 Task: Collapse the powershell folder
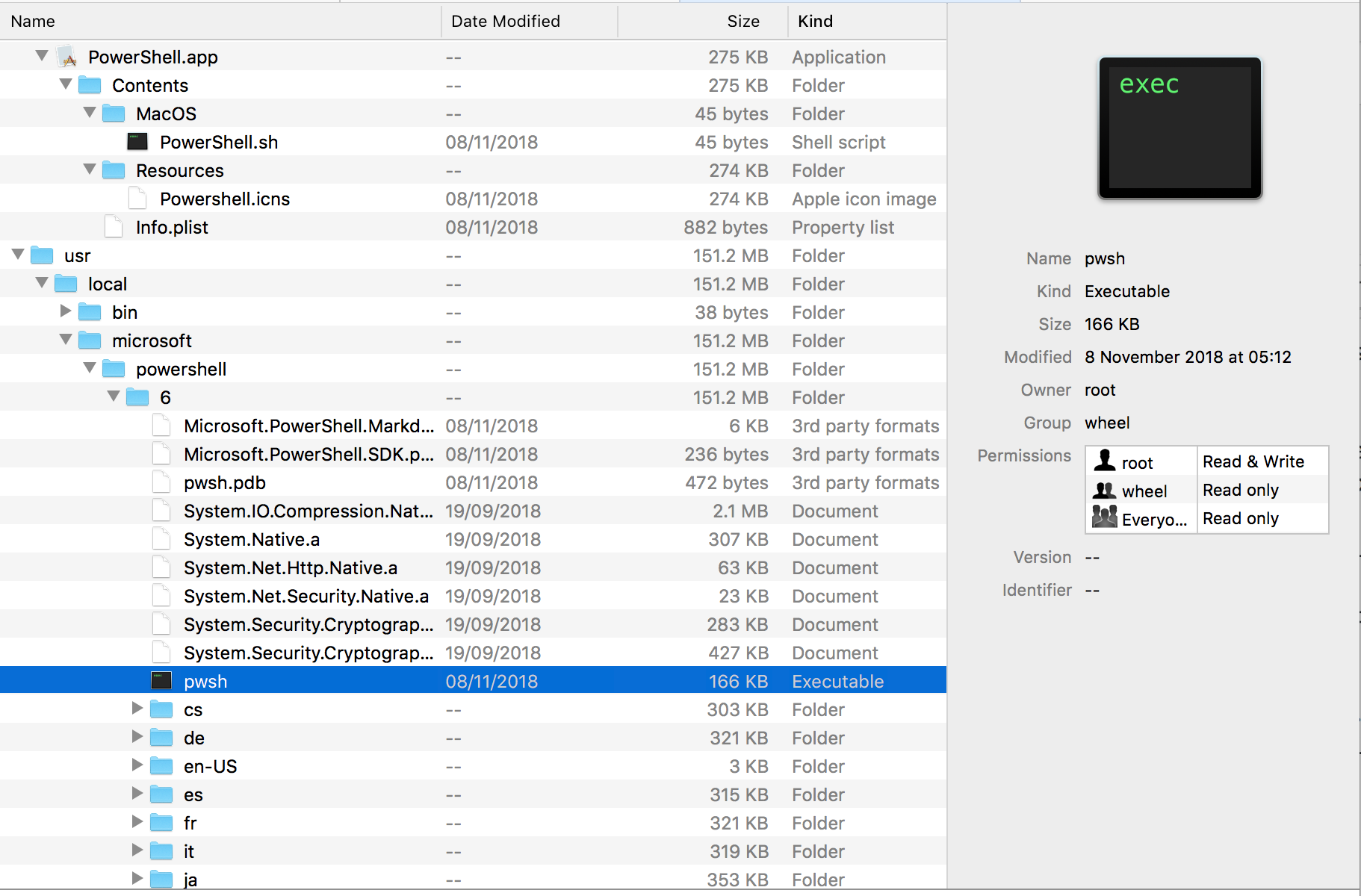[x=90, y=367]
